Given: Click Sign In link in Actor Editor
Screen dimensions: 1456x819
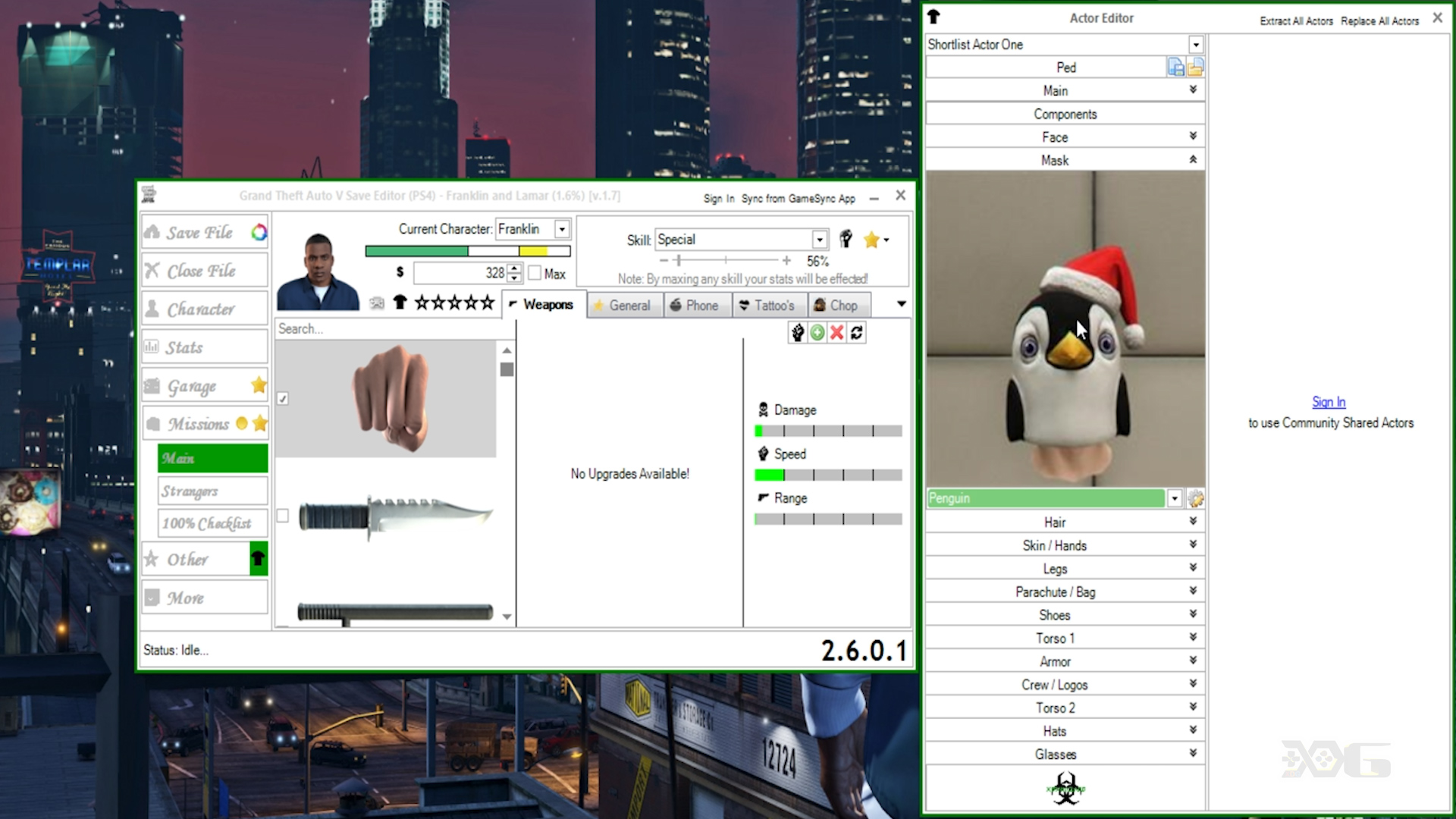Looking at the screenshot, I should [x=1328, y=402].
